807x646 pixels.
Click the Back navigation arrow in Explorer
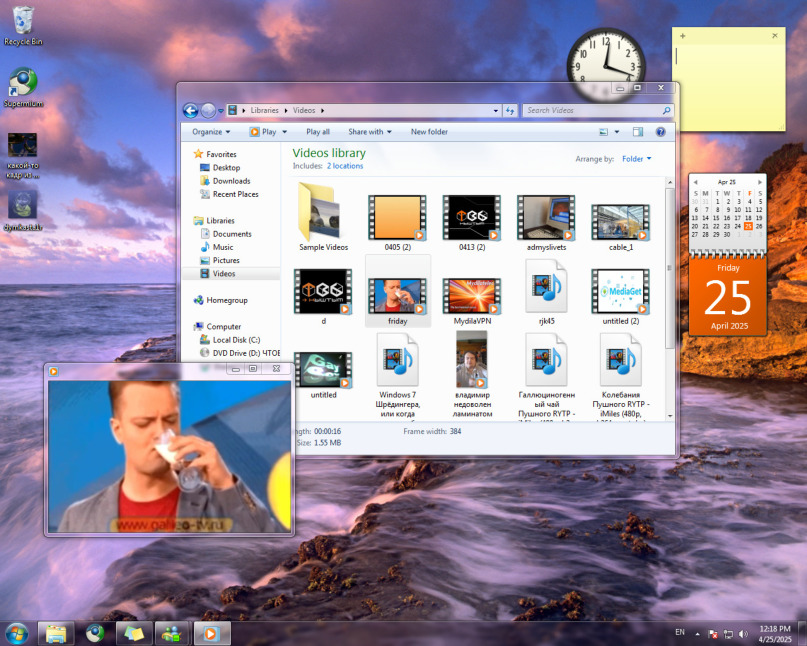coord(190,111)
